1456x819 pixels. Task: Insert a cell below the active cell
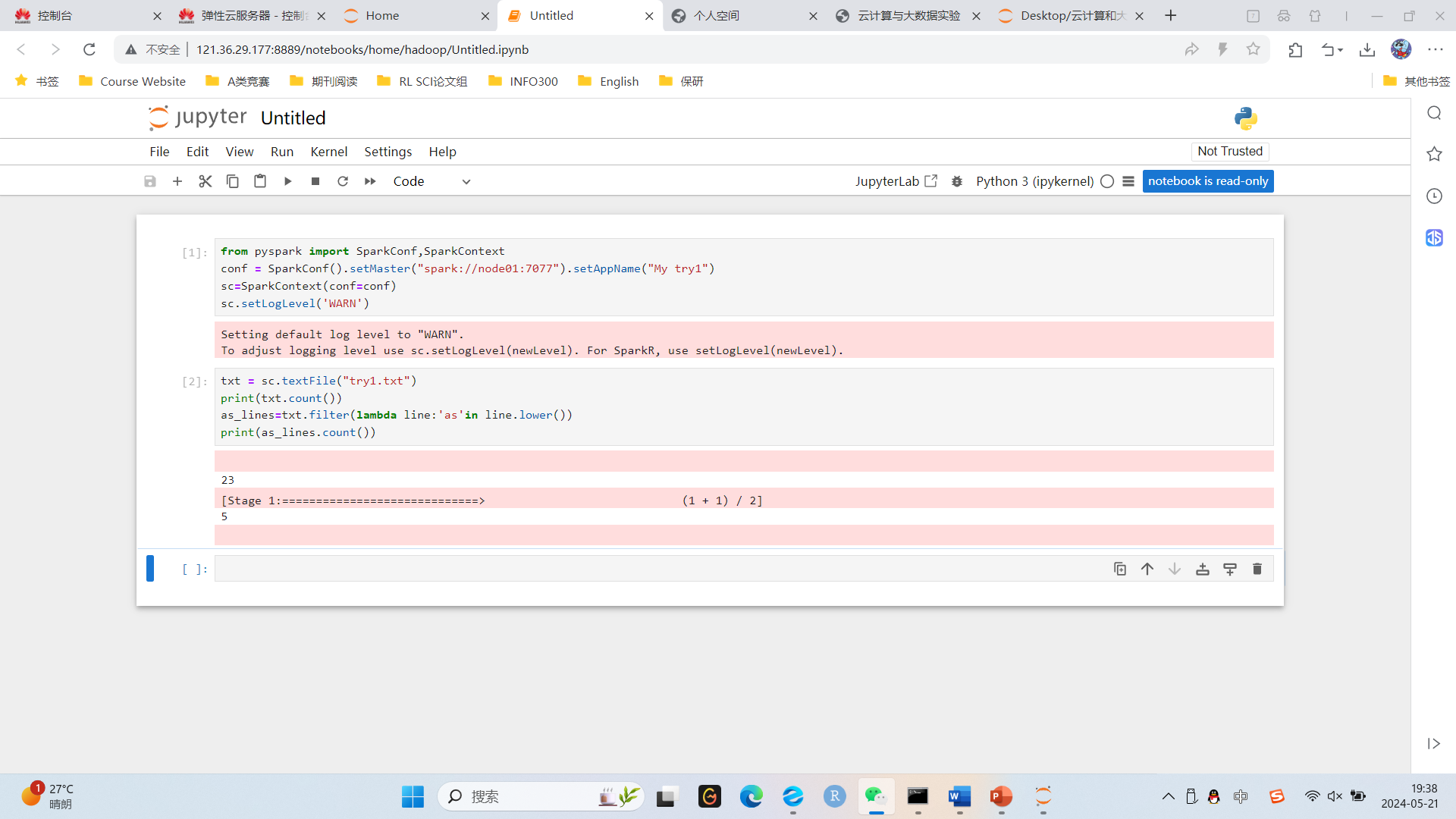[1230, 569]
